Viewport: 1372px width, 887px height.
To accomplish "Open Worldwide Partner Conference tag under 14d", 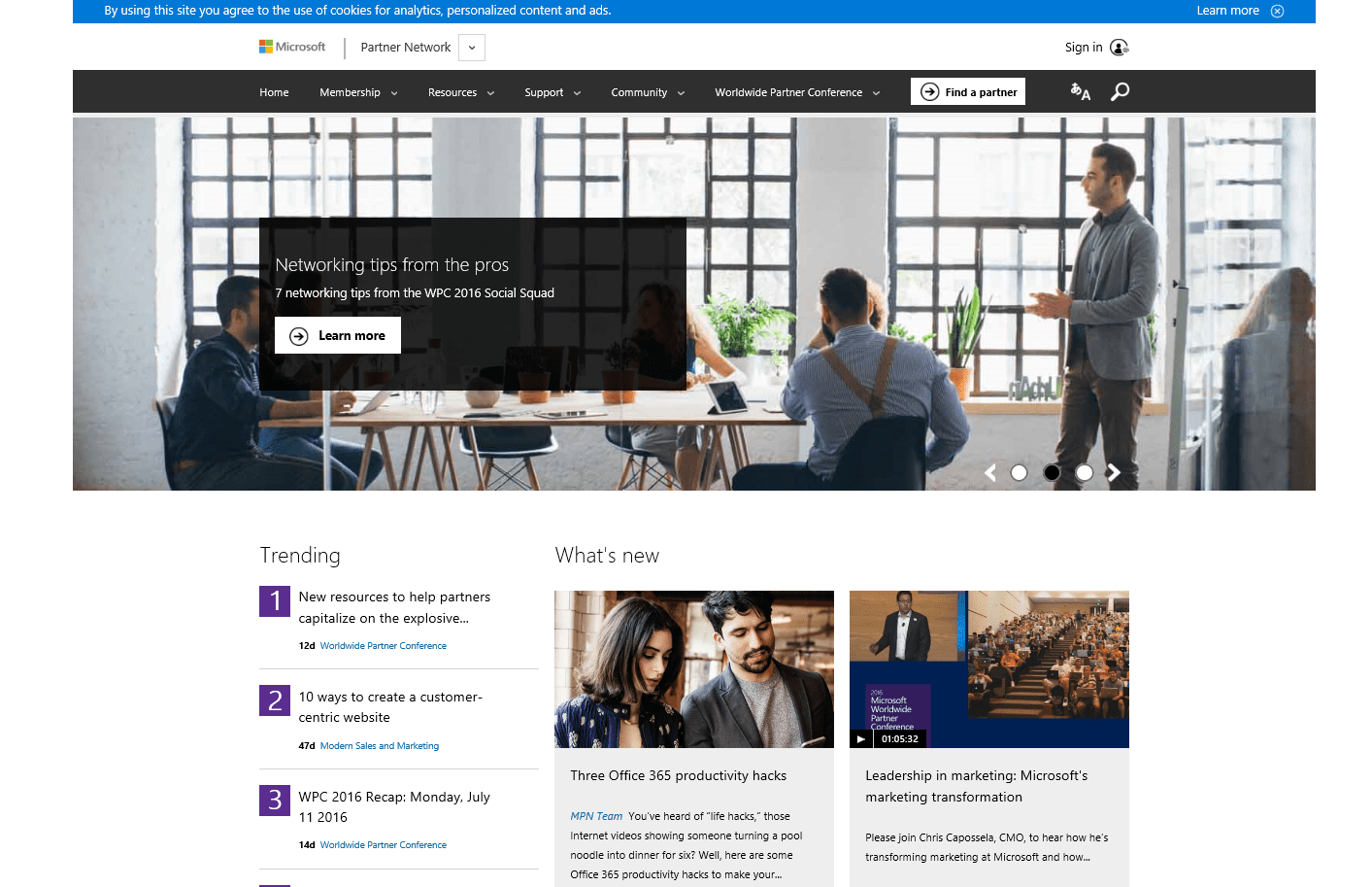I will pyautogui.click(x=384, y=845).
